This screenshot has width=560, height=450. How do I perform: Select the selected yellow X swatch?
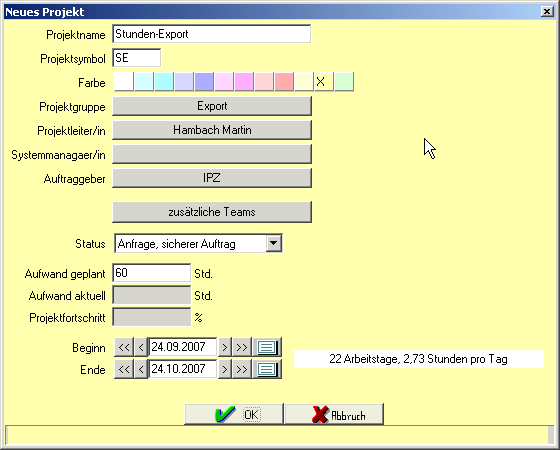click(x=324, y=81)
